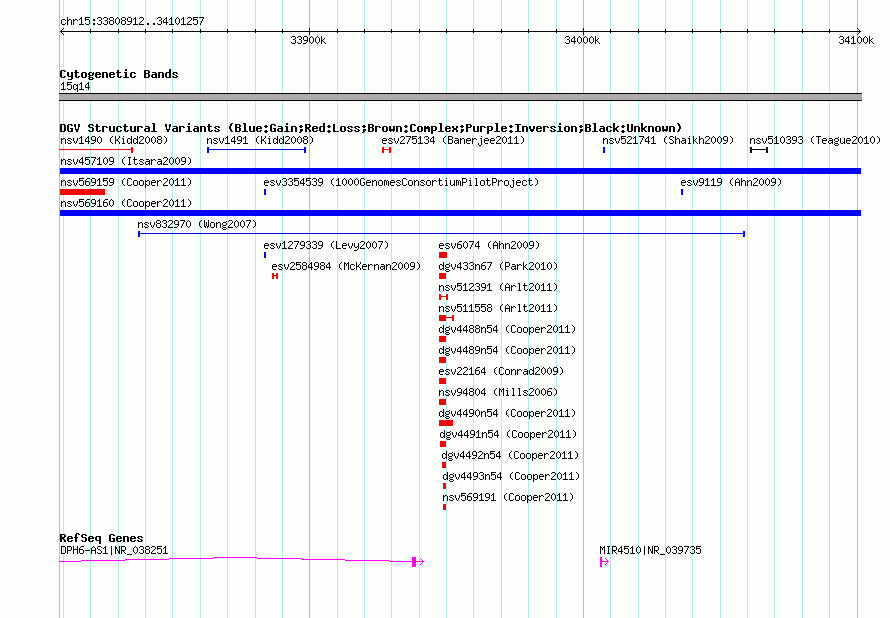
Task: Click dgv4490n54 (Cooper2011) label
Action: point(507,413)
